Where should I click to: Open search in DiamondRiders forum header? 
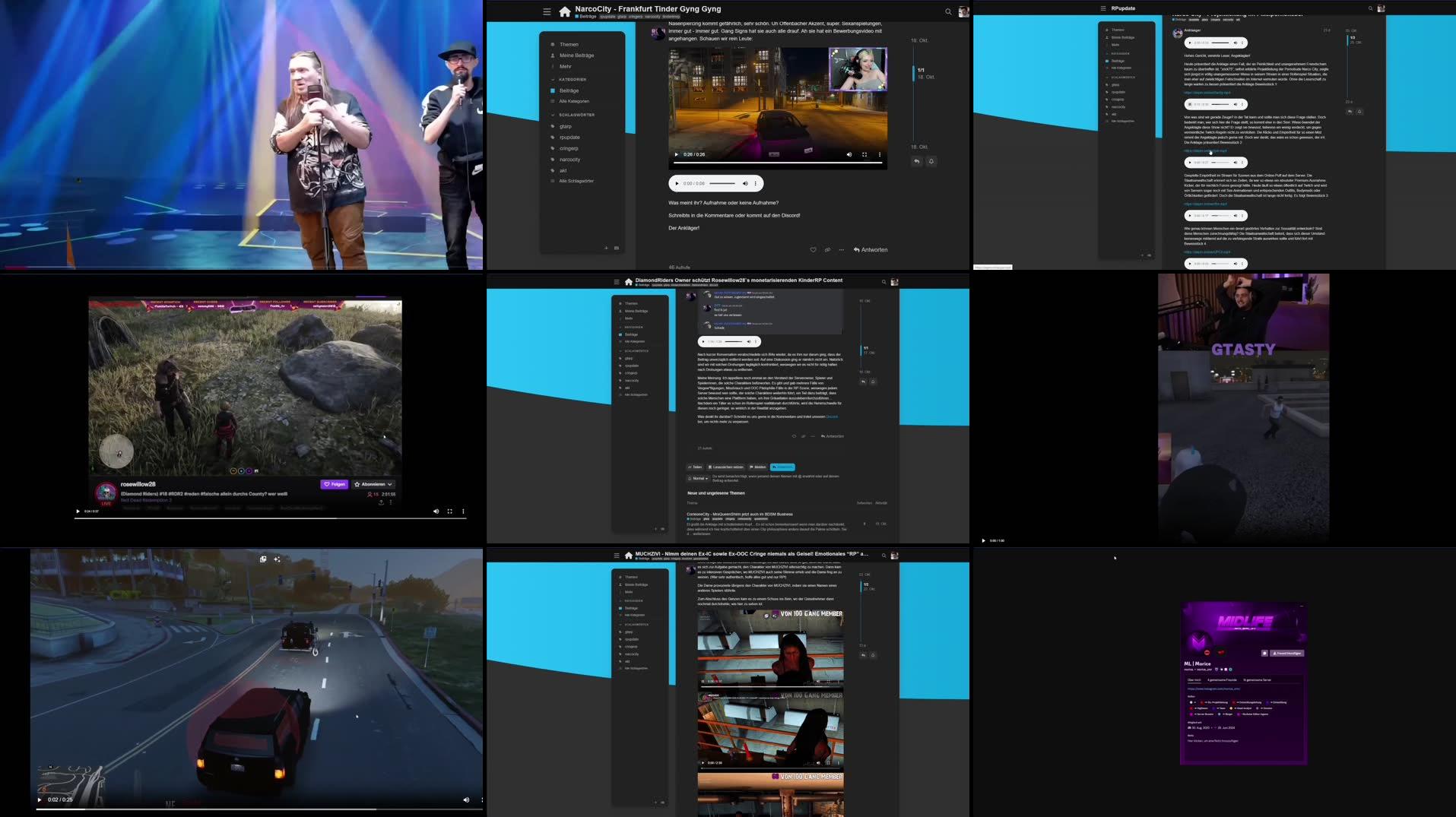(883, 282)
